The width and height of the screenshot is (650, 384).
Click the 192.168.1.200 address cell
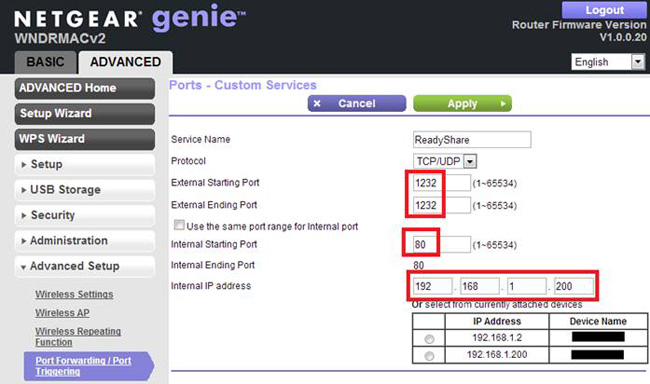point(497,355)
